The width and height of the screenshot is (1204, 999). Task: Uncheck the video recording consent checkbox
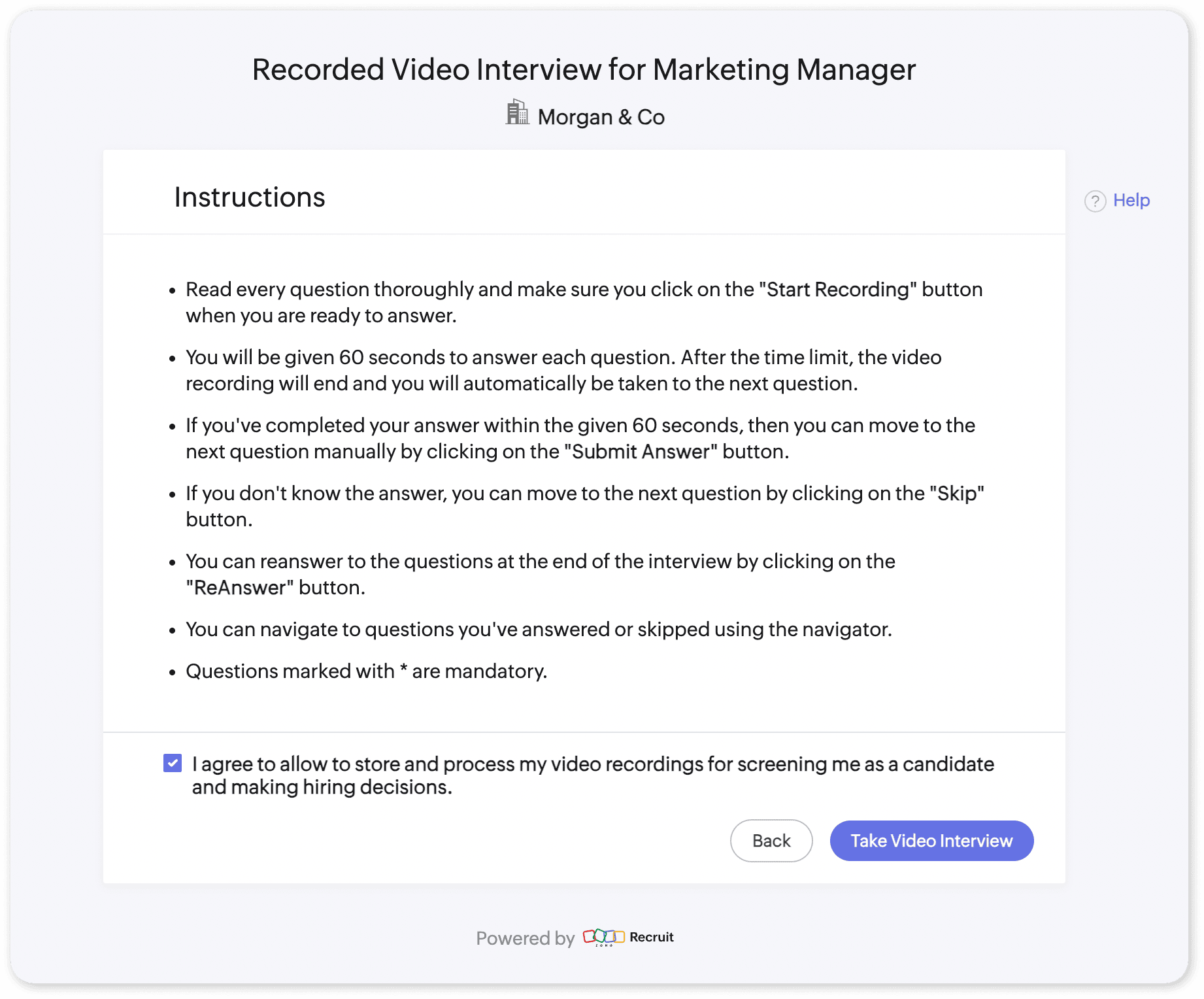pyautogui.click(x=173, y=763)
